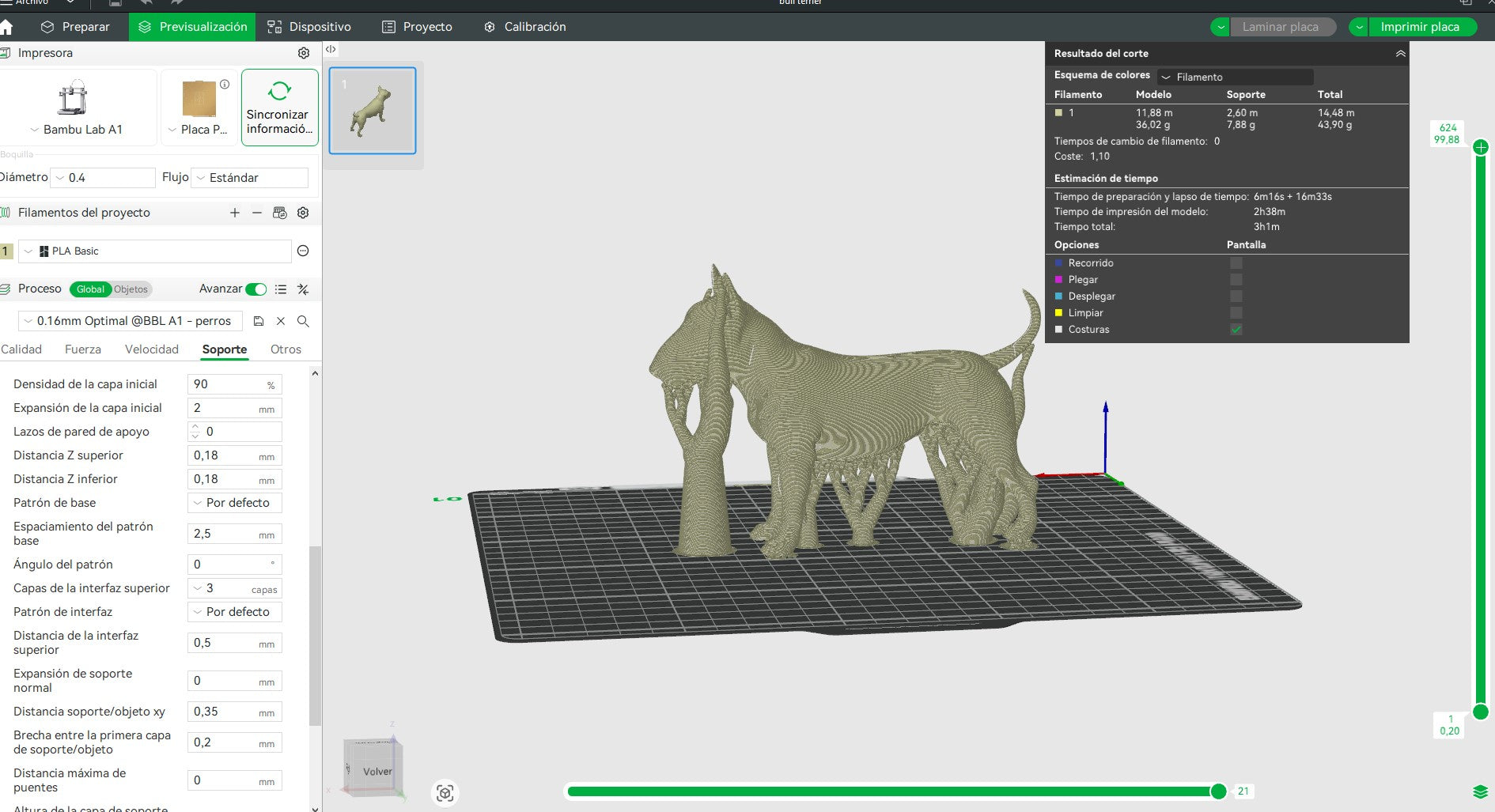Image resolution: width=1495 pixels, height=812 pixels.
Task: Search process settings with magnifier icon
Action: (x=303, y=321)
